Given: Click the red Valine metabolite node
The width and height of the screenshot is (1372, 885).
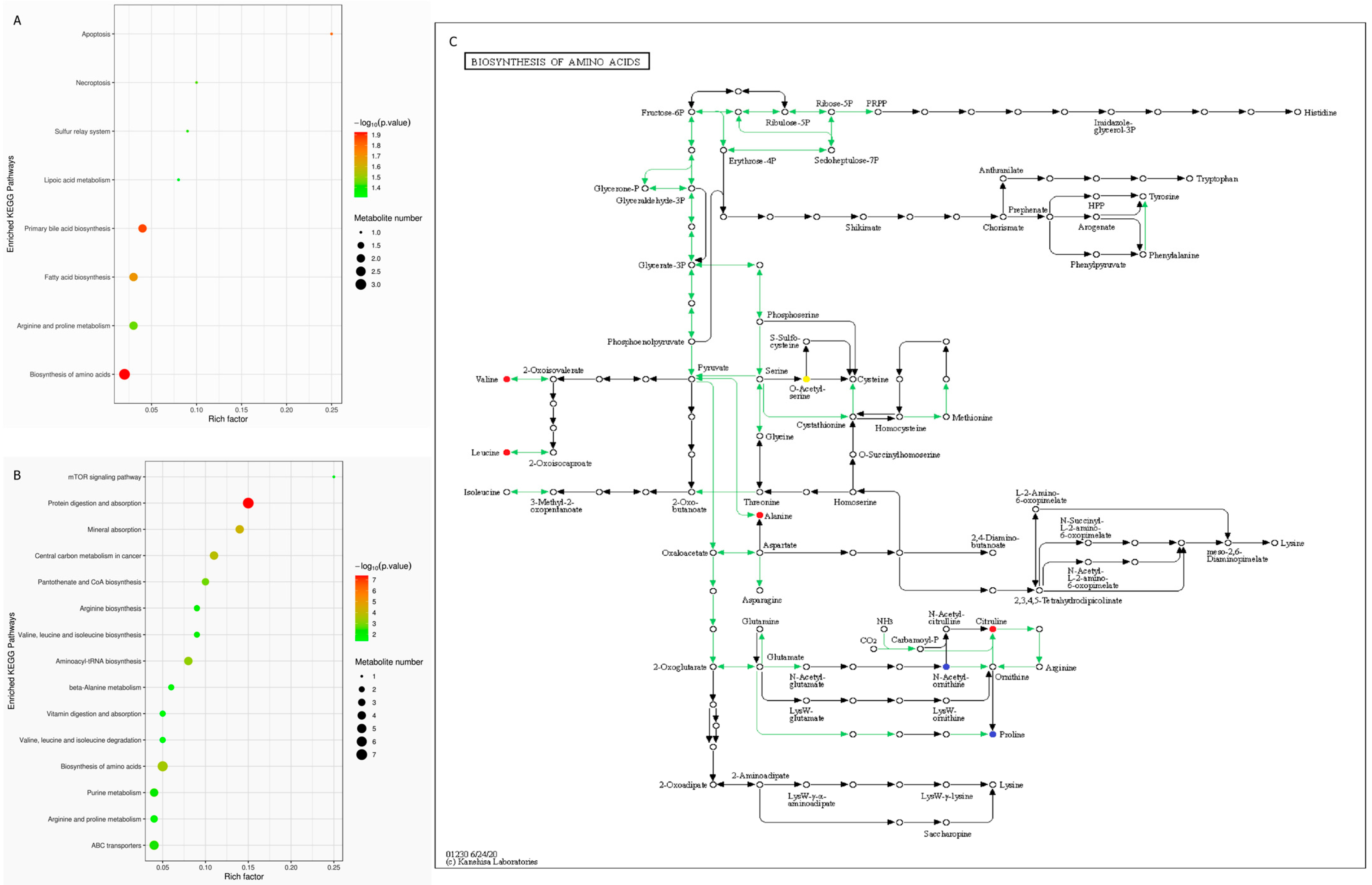Looking at the screenshot, I should 506,379.
